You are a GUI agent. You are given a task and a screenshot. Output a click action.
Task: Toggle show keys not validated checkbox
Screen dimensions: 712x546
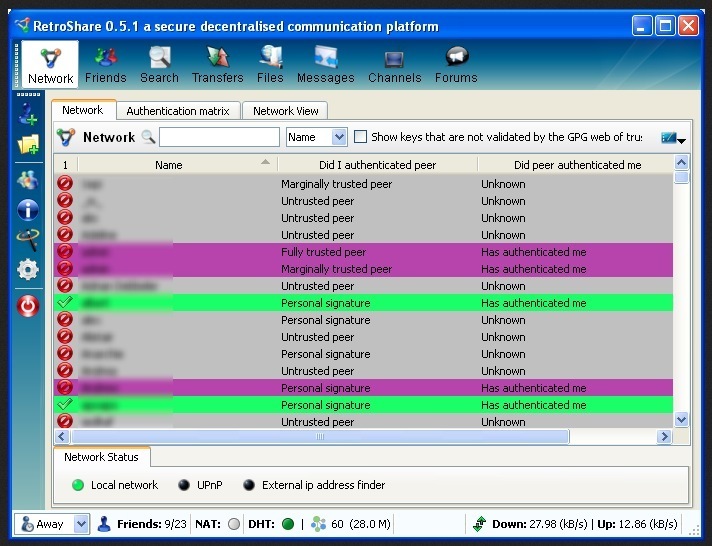tap(360, 137)
